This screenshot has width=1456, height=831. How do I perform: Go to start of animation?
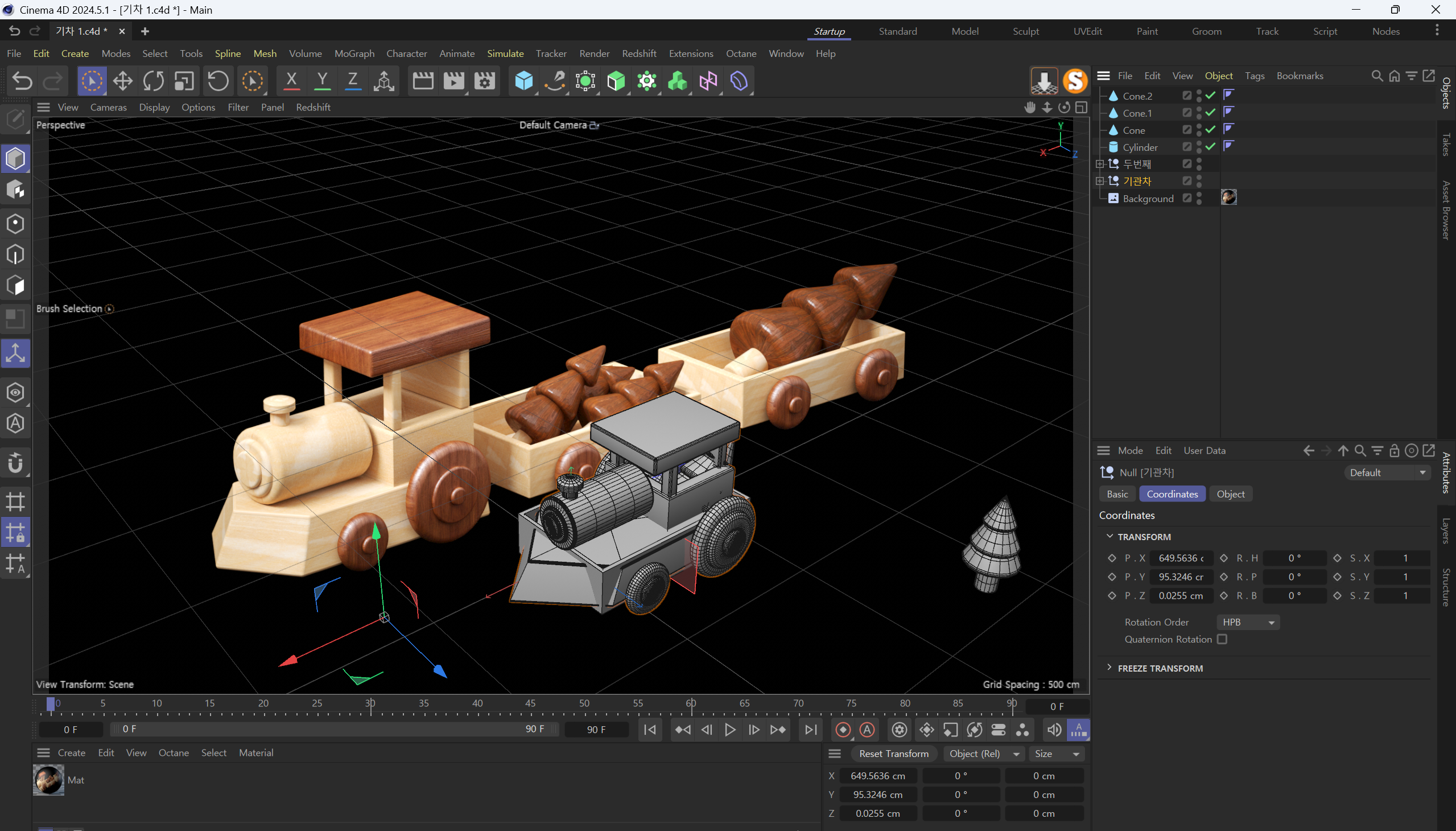coord(650,730)
